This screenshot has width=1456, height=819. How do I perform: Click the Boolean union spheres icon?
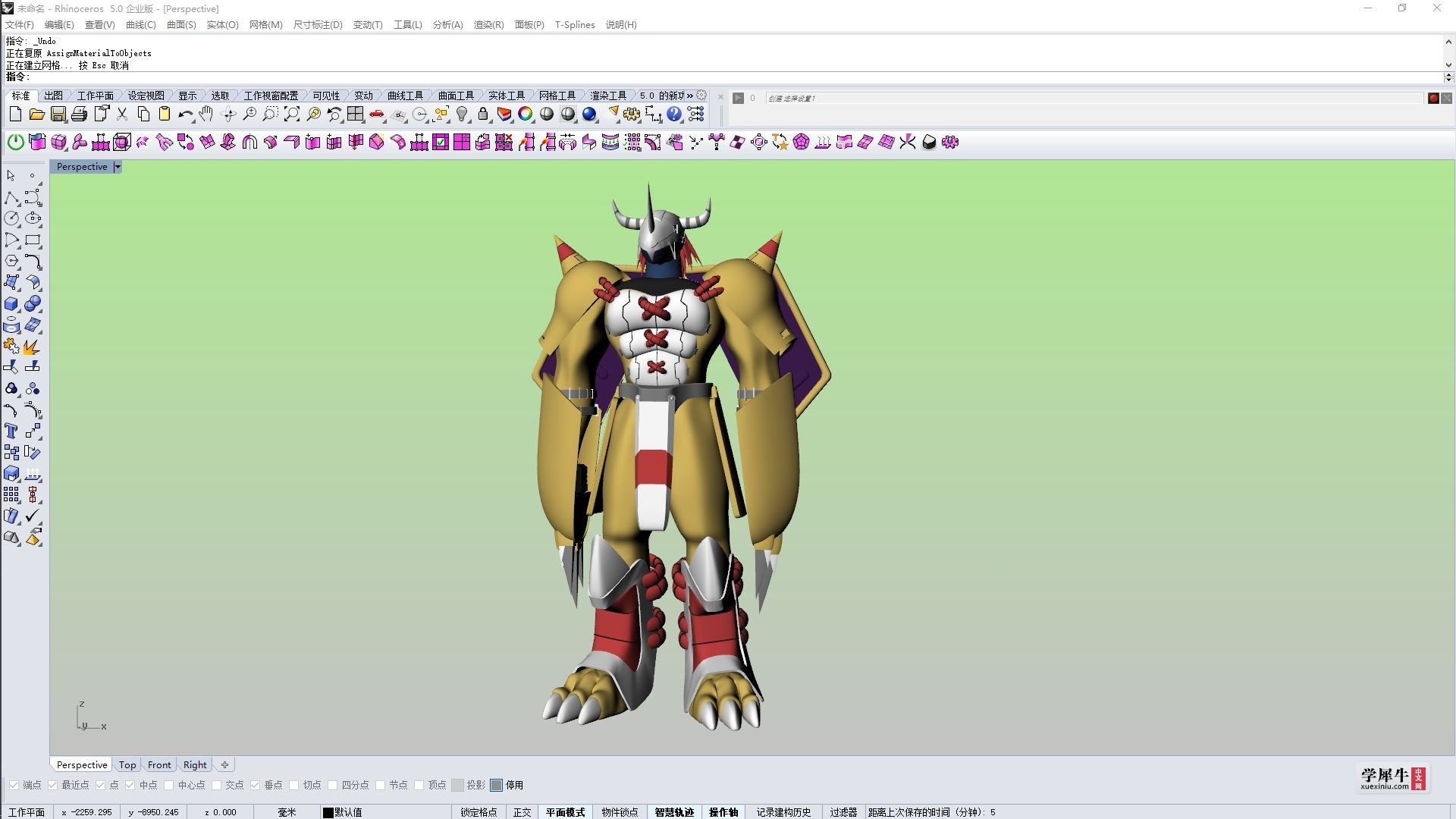(x=33, y=304)
